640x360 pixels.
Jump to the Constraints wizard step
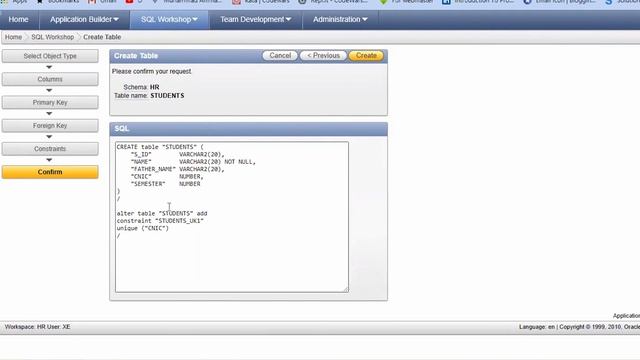50,149
